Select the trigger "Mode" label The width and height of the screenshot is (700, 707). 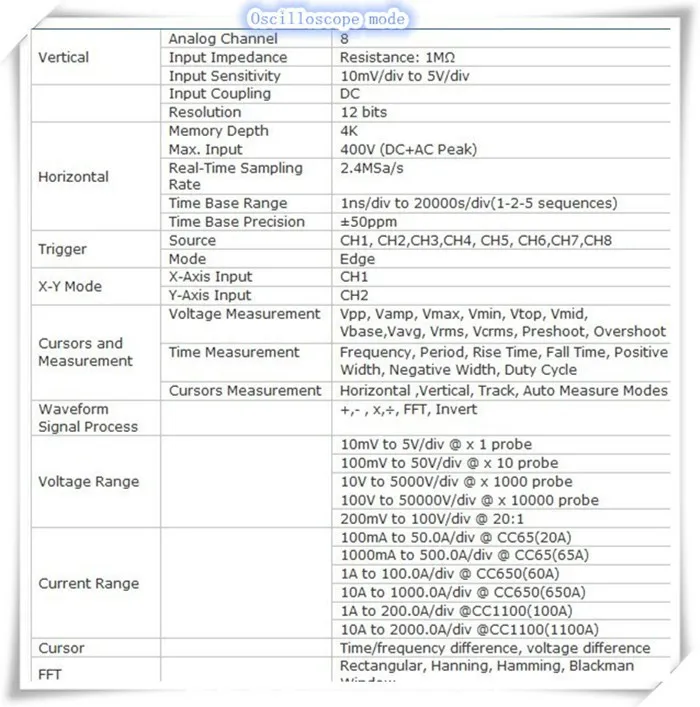[187, 259]
